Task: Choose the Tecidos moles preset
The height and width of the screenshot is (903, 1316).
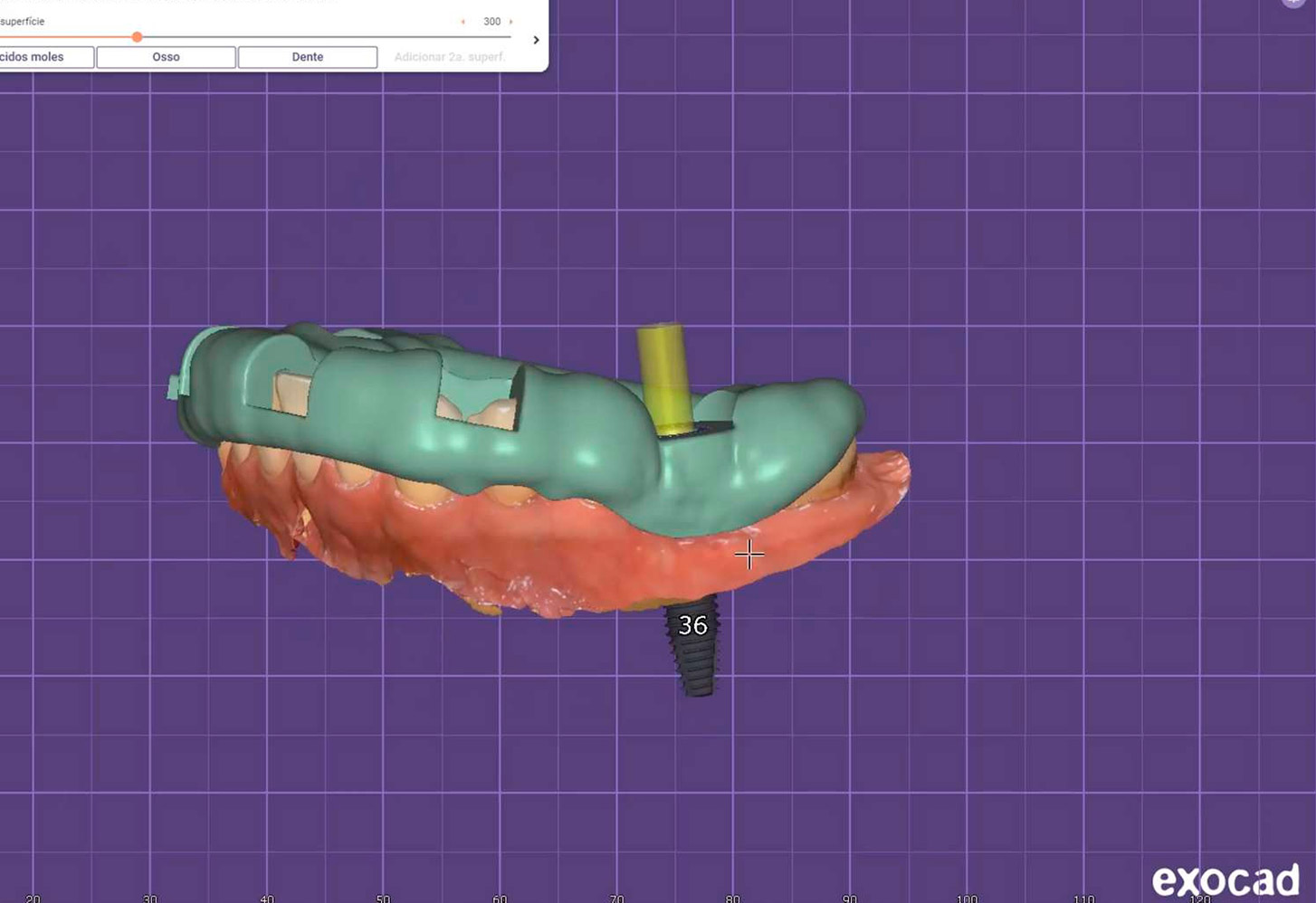Action: point(45,57)
